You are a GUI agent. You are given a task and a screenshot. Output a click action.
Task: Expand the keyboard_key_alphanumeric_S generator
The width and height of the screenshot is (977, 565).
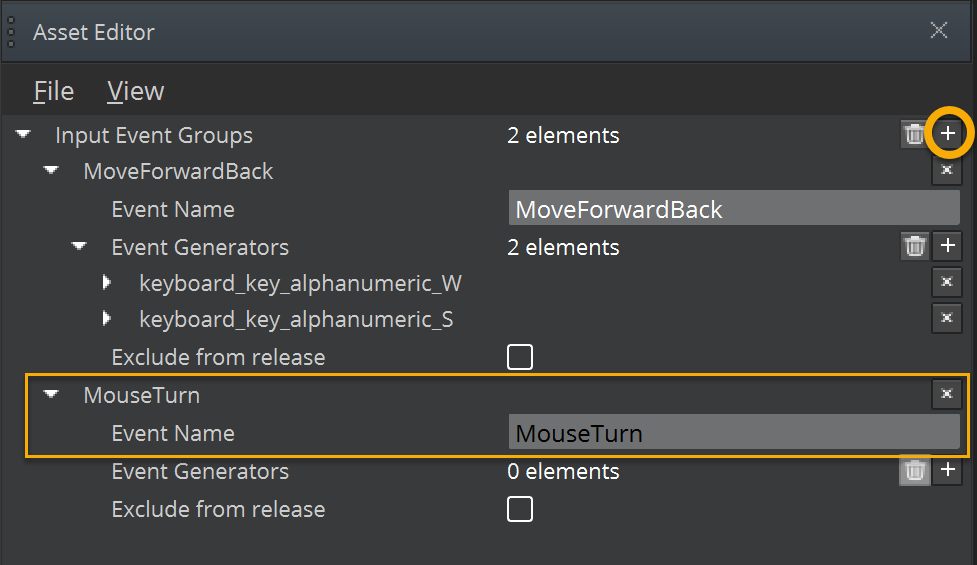pos(108,319)
